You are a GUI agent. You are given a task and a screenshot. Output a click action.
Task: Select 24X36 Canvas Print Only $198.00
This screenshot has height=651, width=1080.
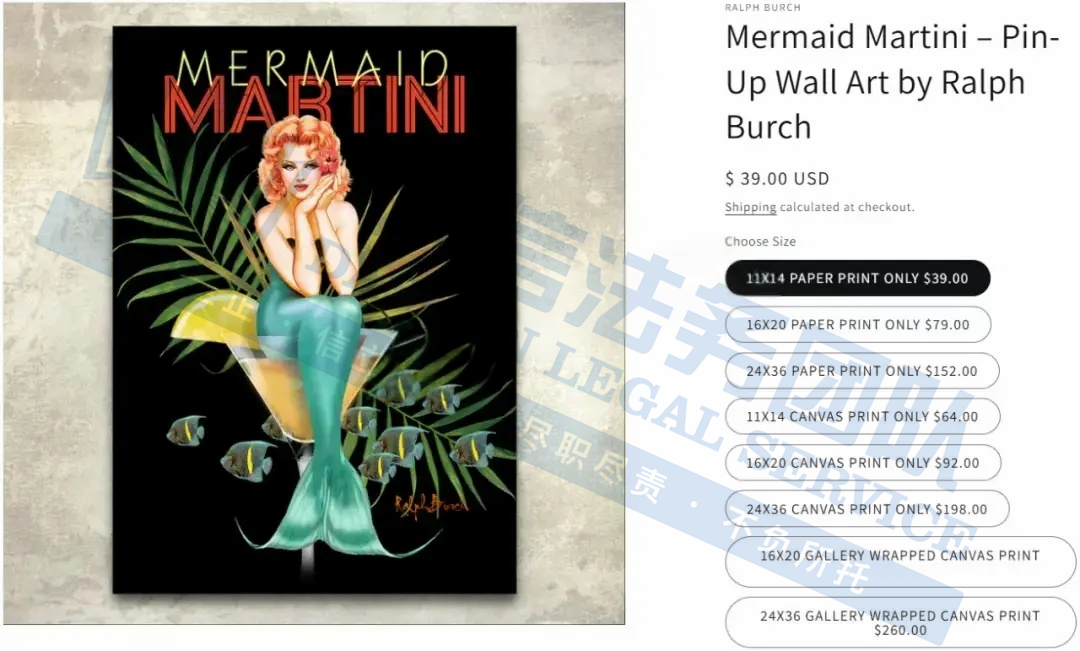pyautogui.click(x=867, y=509)
